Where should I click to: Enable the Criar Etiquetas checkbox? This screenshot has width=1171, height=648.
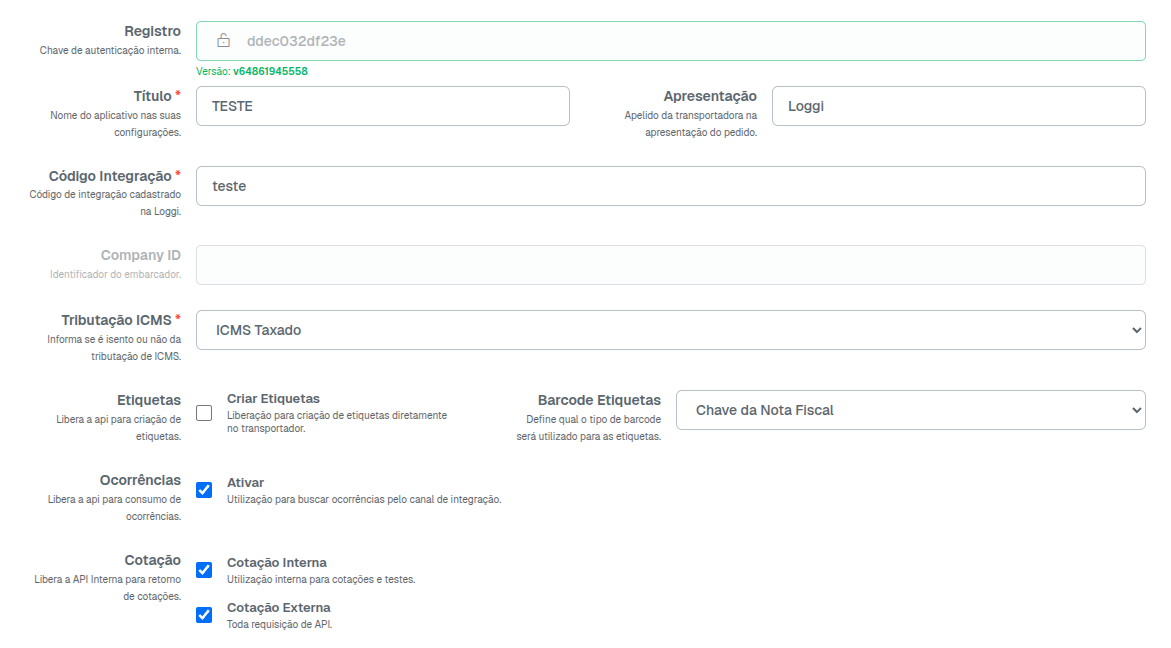(204, 413)
